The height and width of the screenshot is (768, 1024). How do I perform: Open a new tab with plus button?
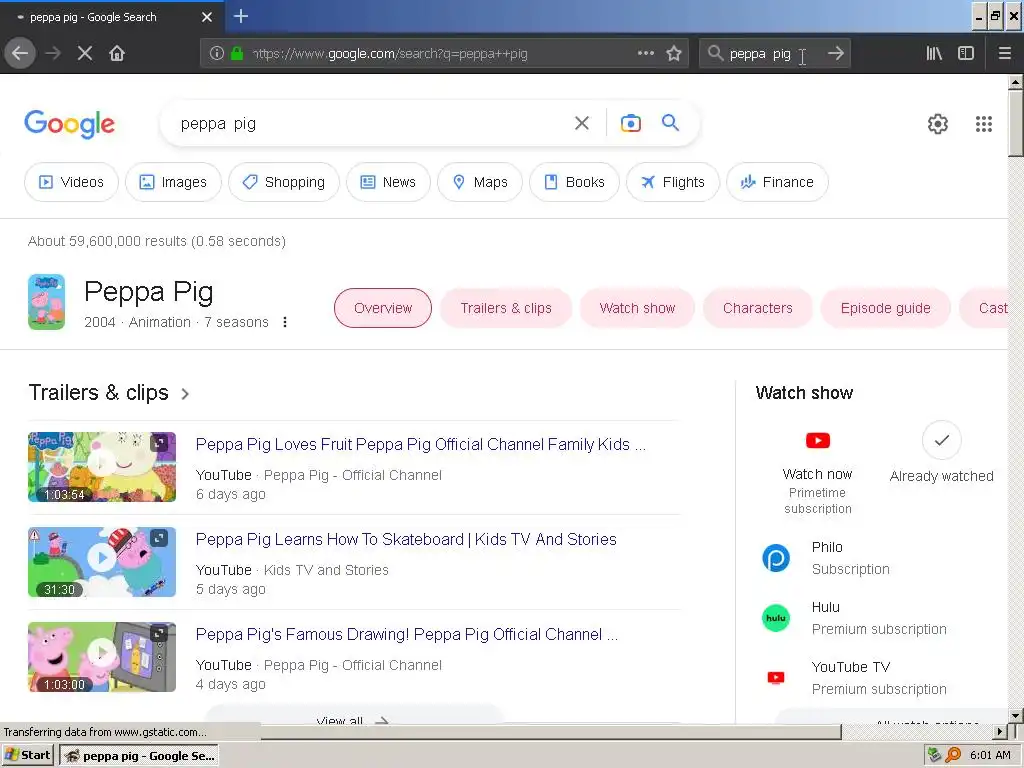click(x=240, y=16)
